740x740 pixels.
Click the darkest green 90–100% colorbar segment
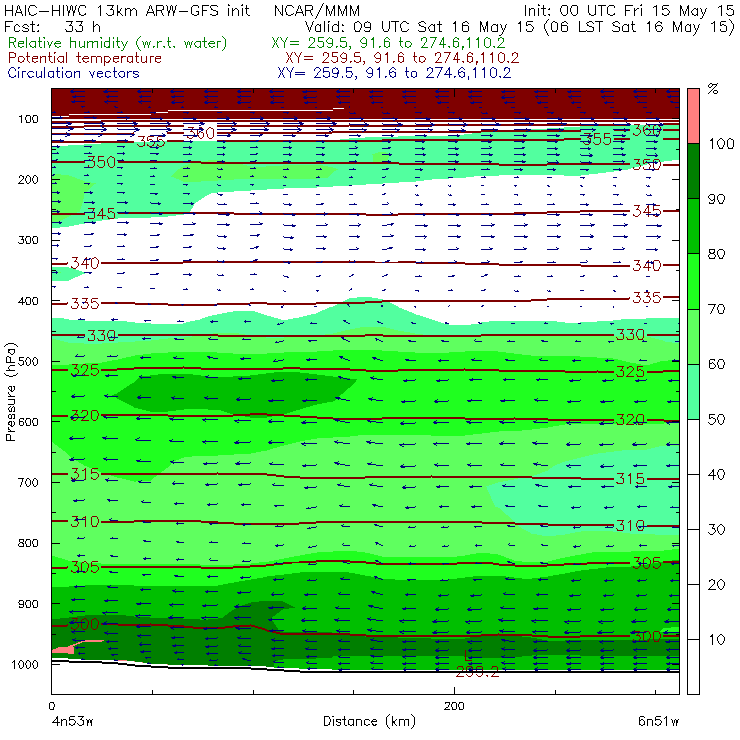pyautogui.click(x=693, y=171)
